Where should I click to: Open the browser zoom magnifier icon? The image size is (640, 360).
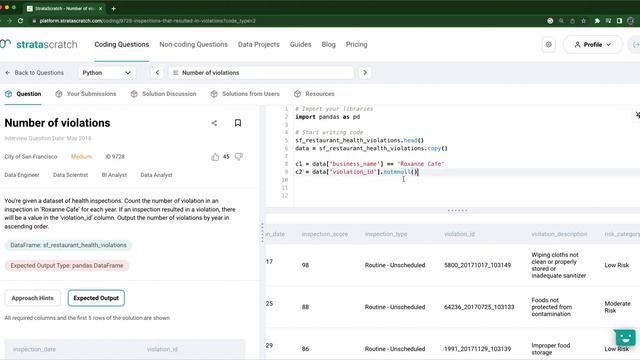click(562, 21)
